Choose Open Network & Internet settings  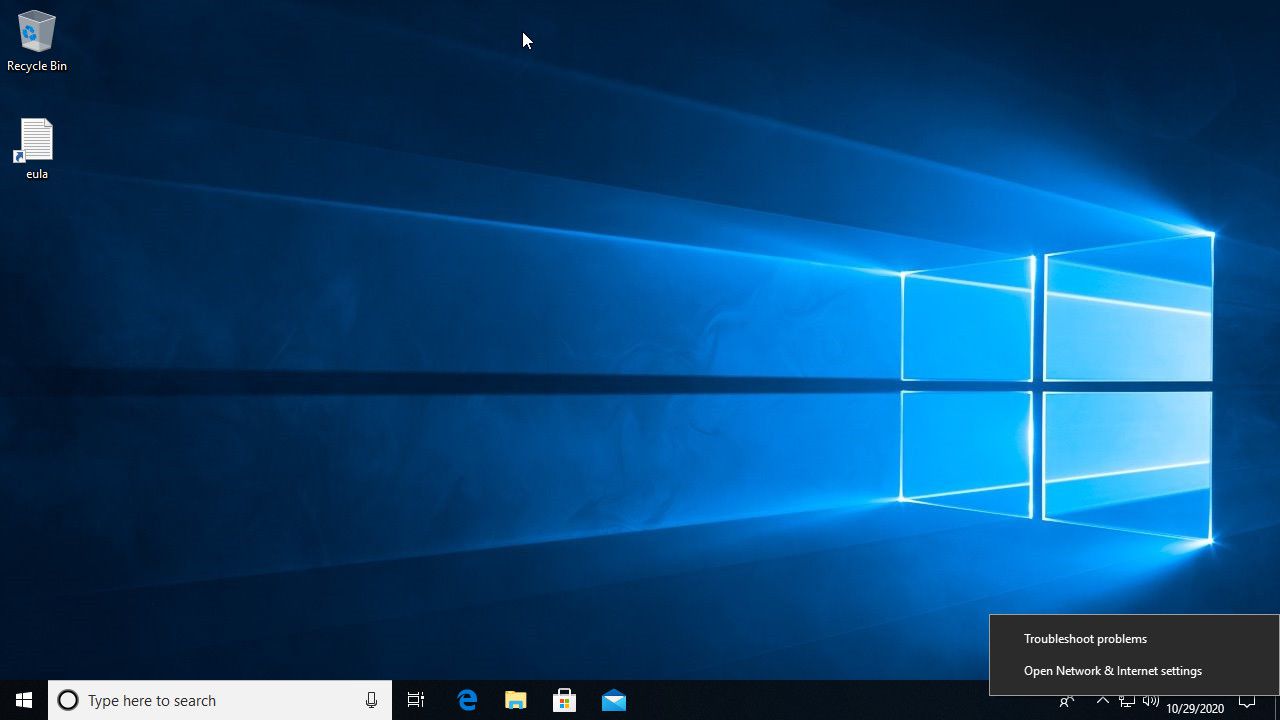click(1112, 671)
